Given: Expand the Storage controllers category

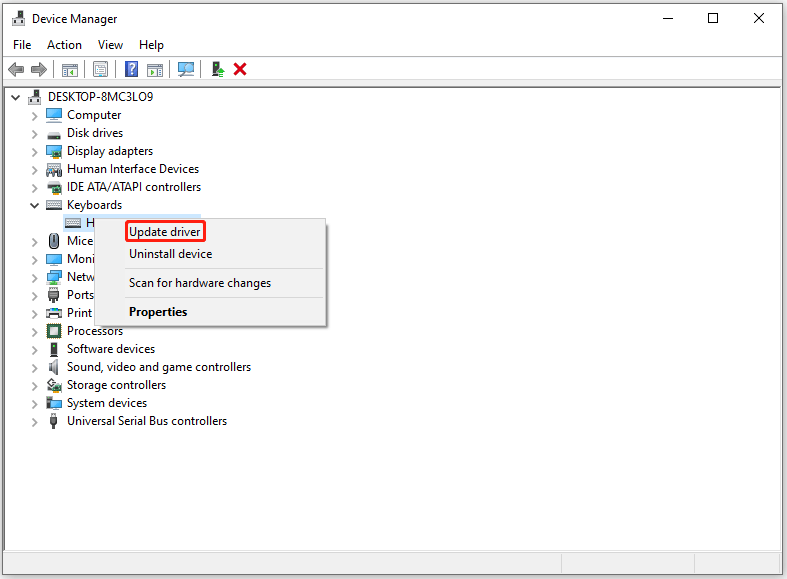Looking at the screenshot, I should [x=34, y=386].
